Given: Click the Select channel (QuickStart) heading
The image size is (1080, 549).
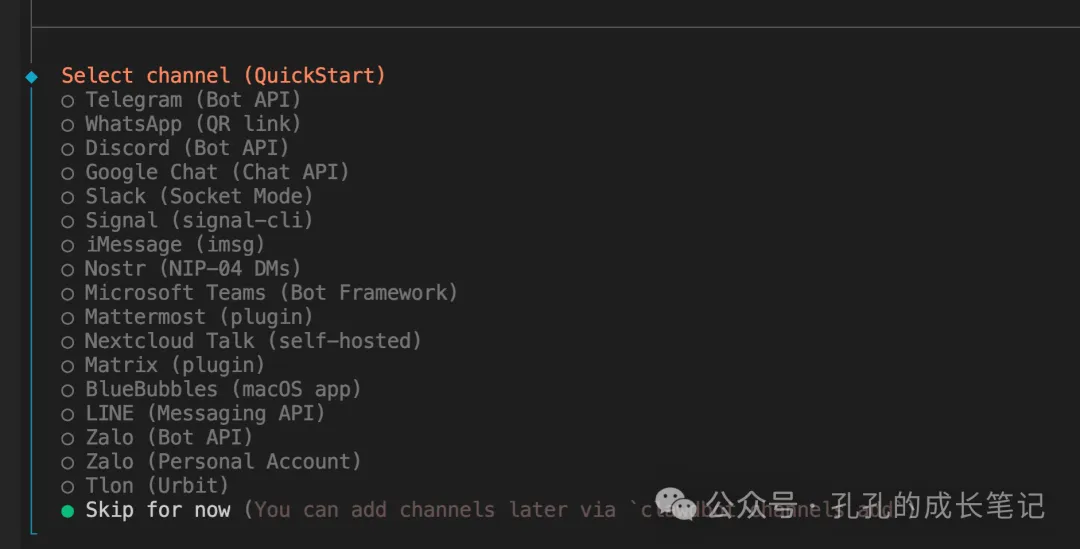Looking at the screenshot, I should (x=223, y=76).
